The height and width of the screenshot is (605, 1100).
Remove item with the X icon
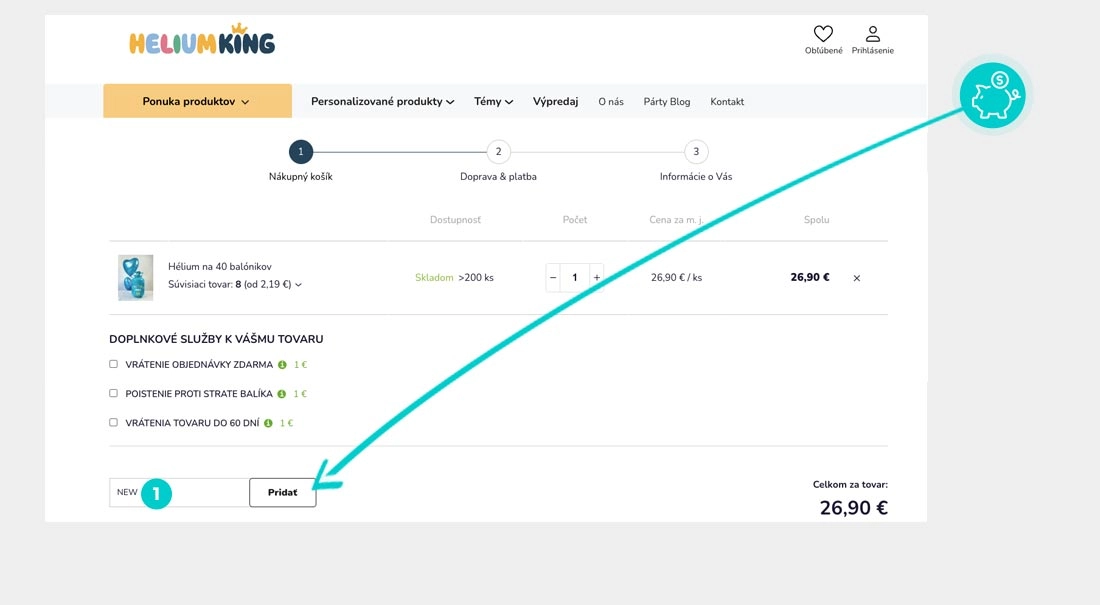[x=857, y=278]
